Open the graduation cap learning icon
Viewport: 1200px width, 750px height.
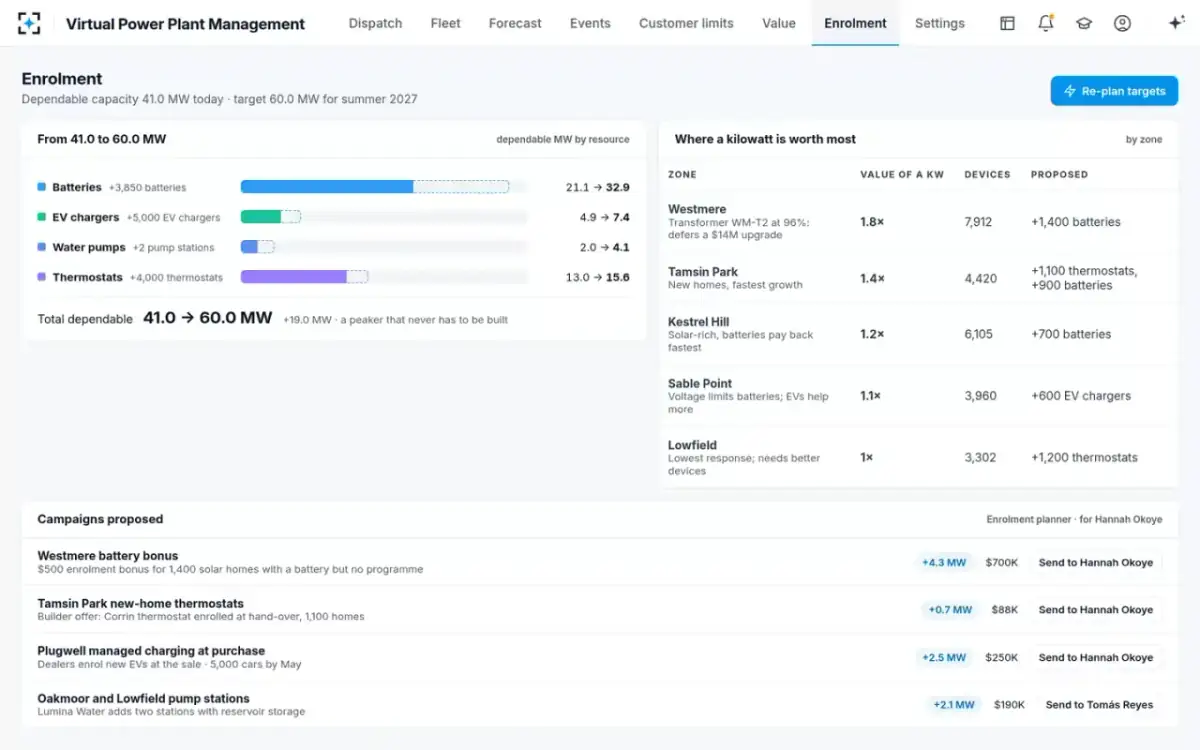(x=1084, y=23)
